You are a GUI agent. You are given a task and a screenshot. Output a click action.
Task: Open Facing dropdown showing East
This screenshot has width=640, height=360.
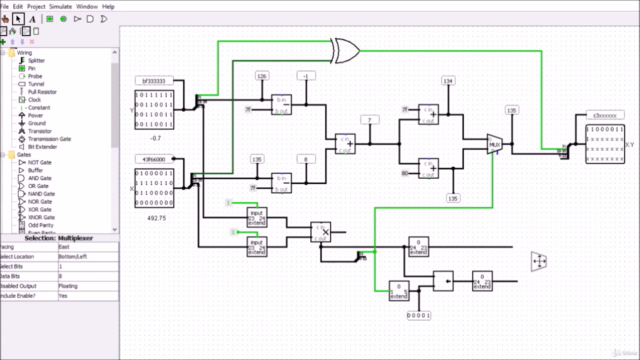click(x=88, y=247)
